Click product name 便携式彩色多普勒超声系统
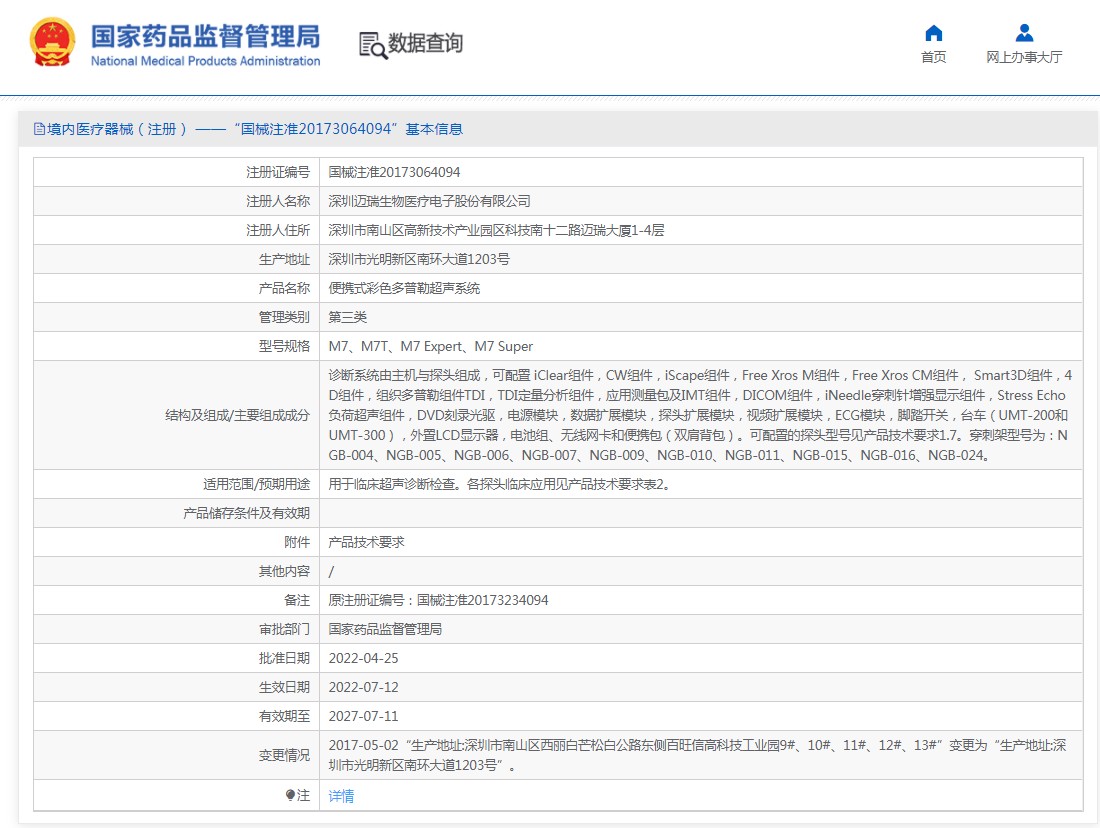 click(404, 288)
